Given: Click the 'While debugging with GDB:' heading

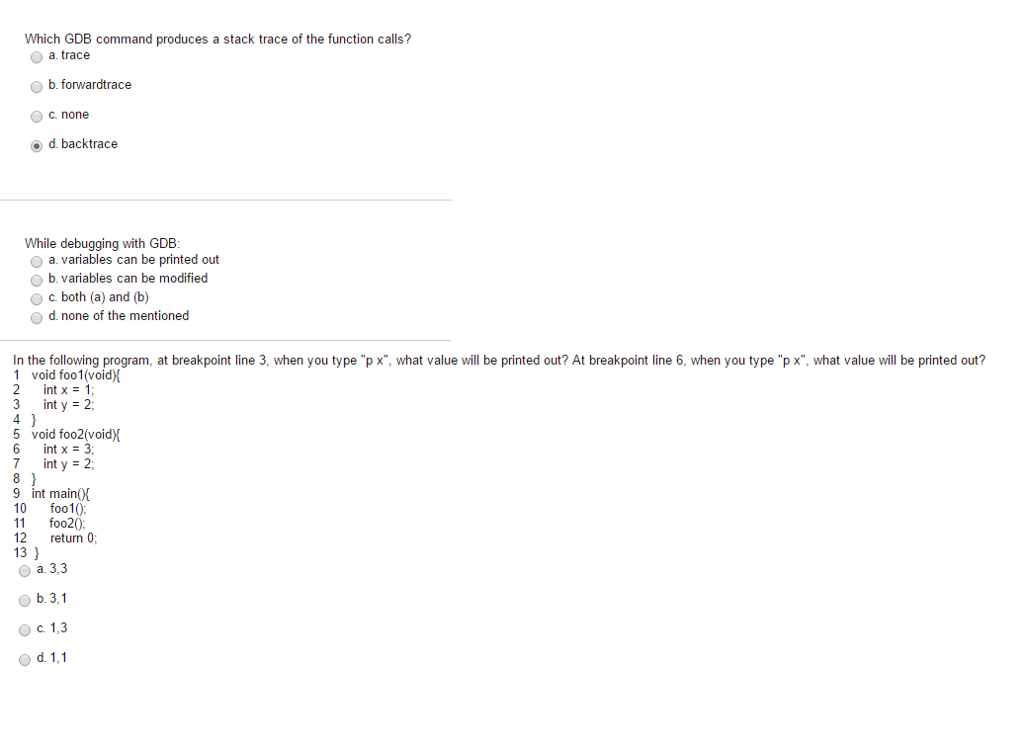Looking at the screenshot, I should tap(101, 243).
